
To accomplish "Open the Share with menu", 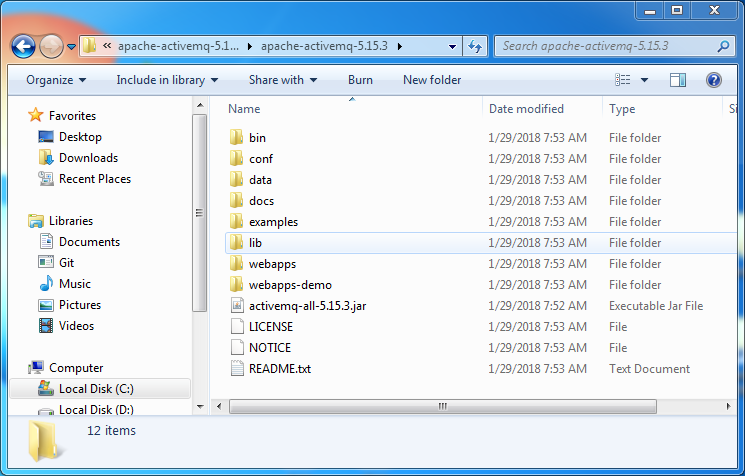I will click(283, 80).
